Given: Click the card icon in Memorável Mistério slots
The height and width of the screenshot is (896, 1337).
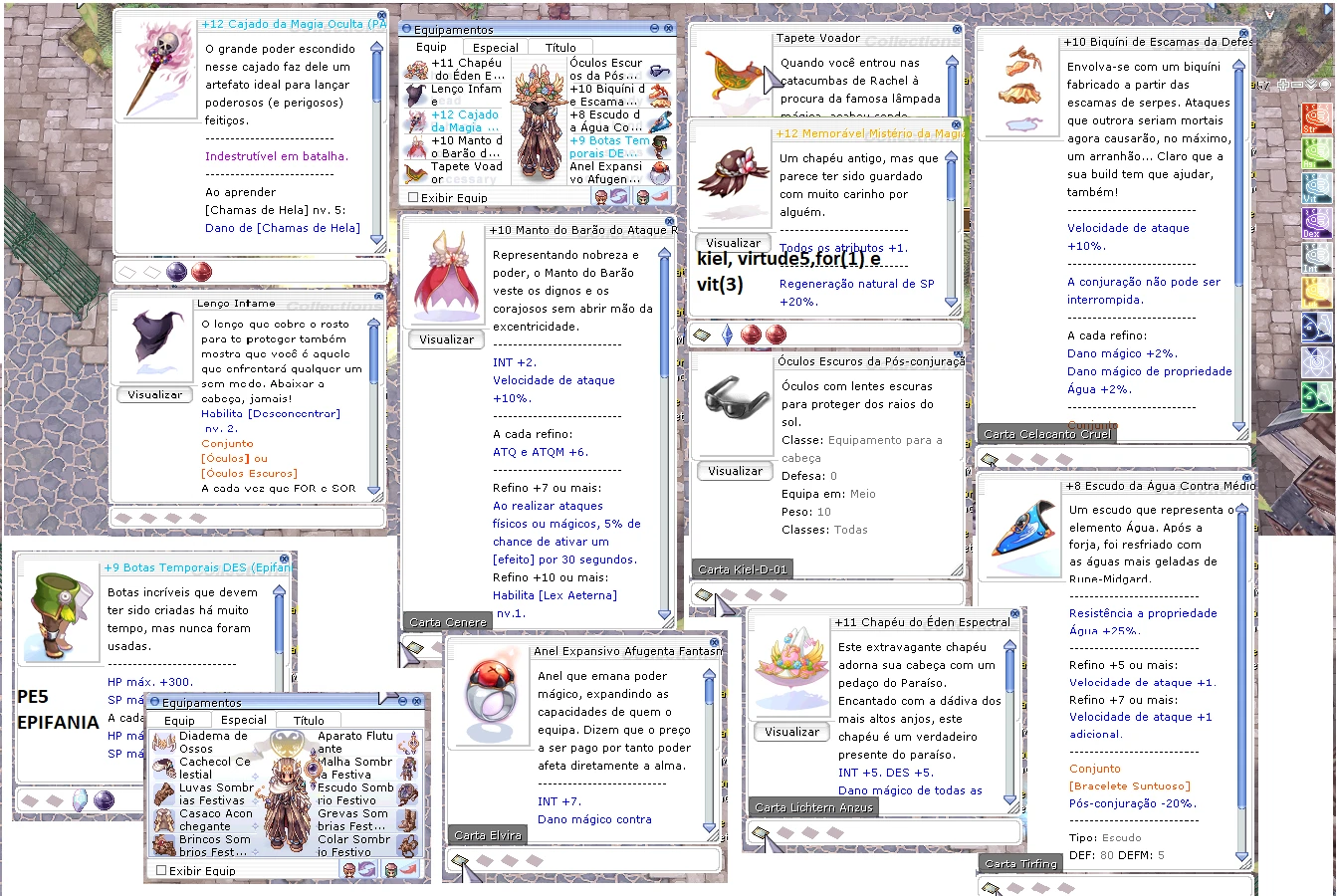Looking at the screenshot, I should [x=702, y=335].
